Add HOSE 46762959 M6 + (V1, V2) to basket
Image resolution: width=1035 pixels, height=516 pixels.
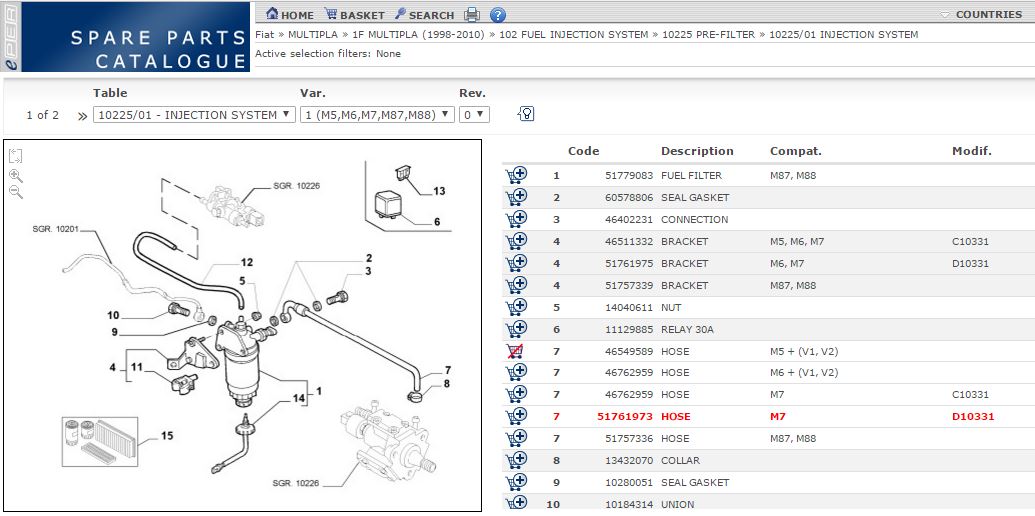pos(516,372)
